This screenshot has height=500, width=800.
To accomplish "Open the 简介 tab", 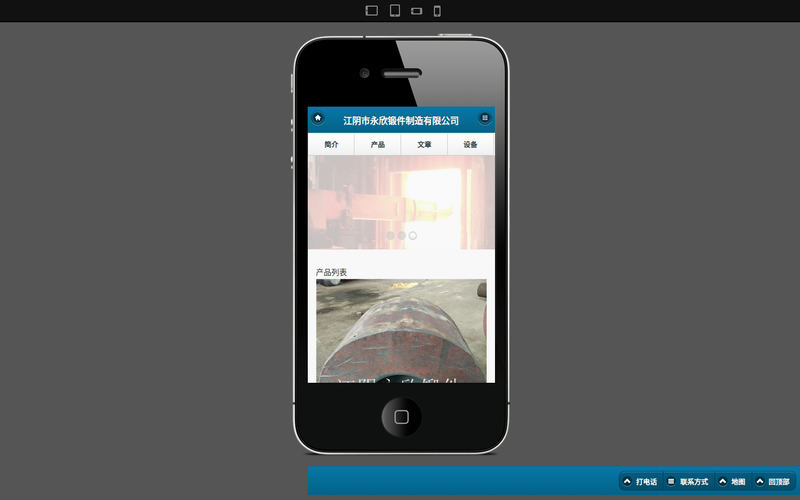I will click(331, 144).
